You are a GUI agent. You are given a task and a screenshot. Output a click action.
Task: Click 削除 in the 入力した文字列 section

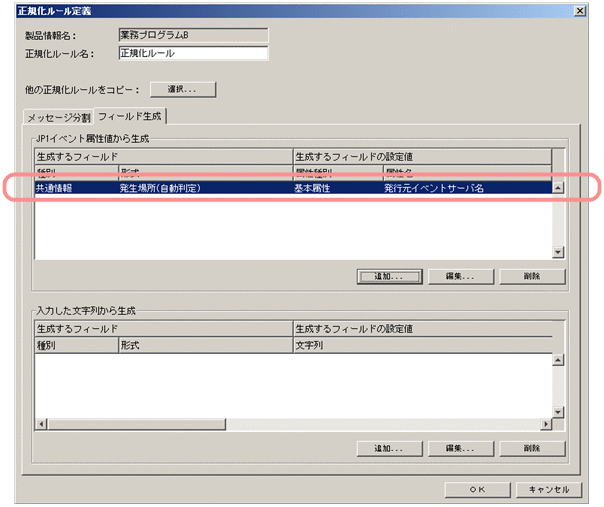(x=532, y=448)
